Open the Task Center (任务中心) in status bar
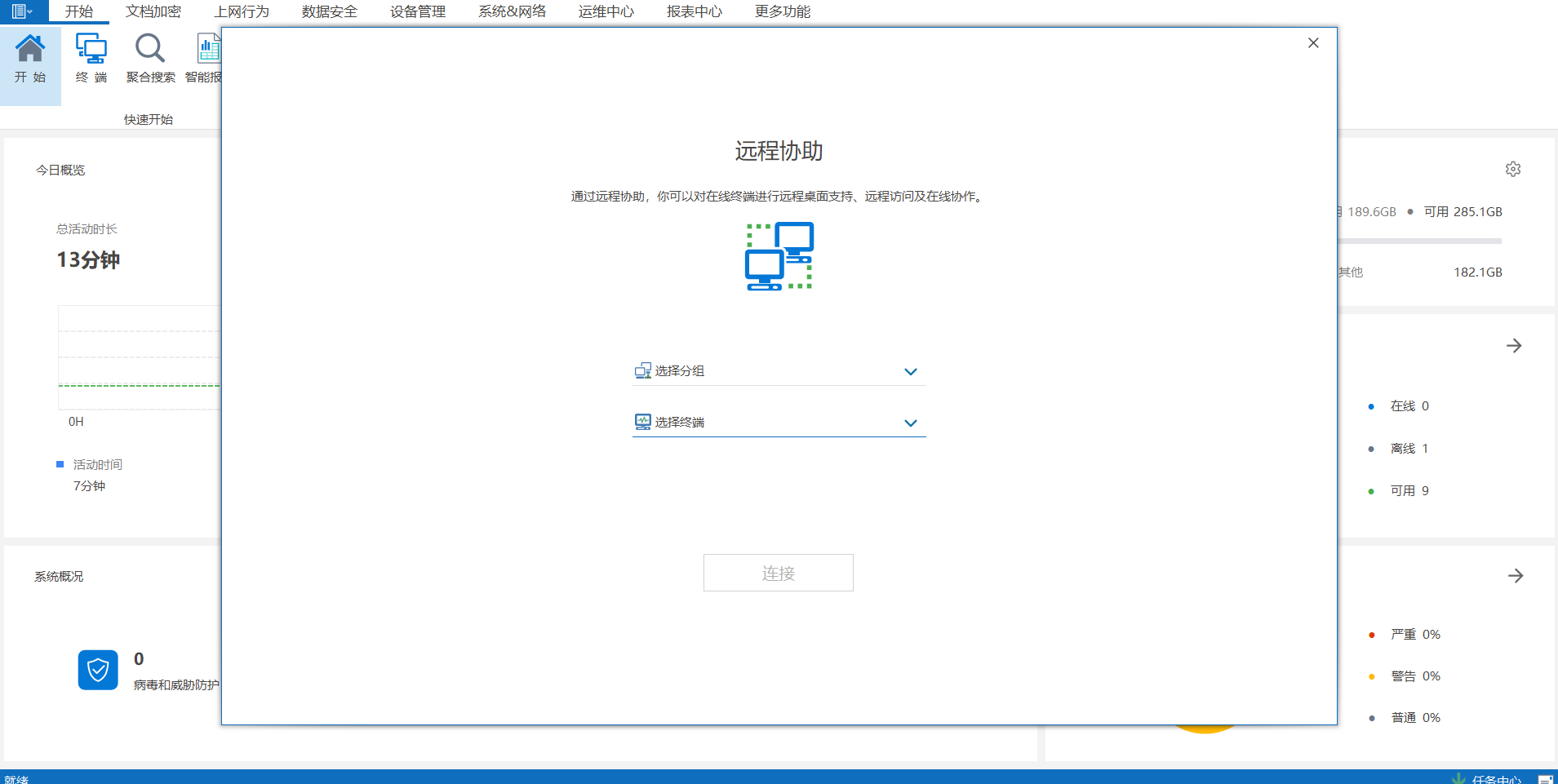1558x784 pixels. pos(1495,779)
